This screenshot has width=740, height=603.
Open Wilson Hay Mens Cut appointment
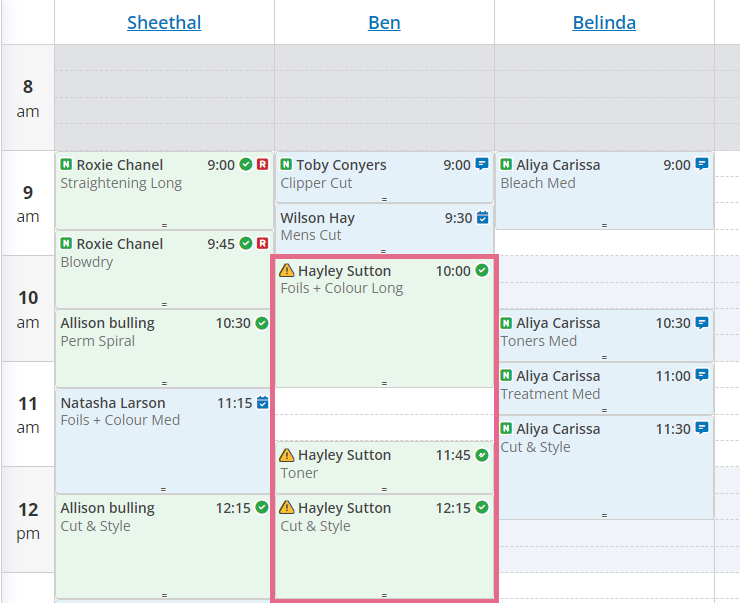click(384, 230)
